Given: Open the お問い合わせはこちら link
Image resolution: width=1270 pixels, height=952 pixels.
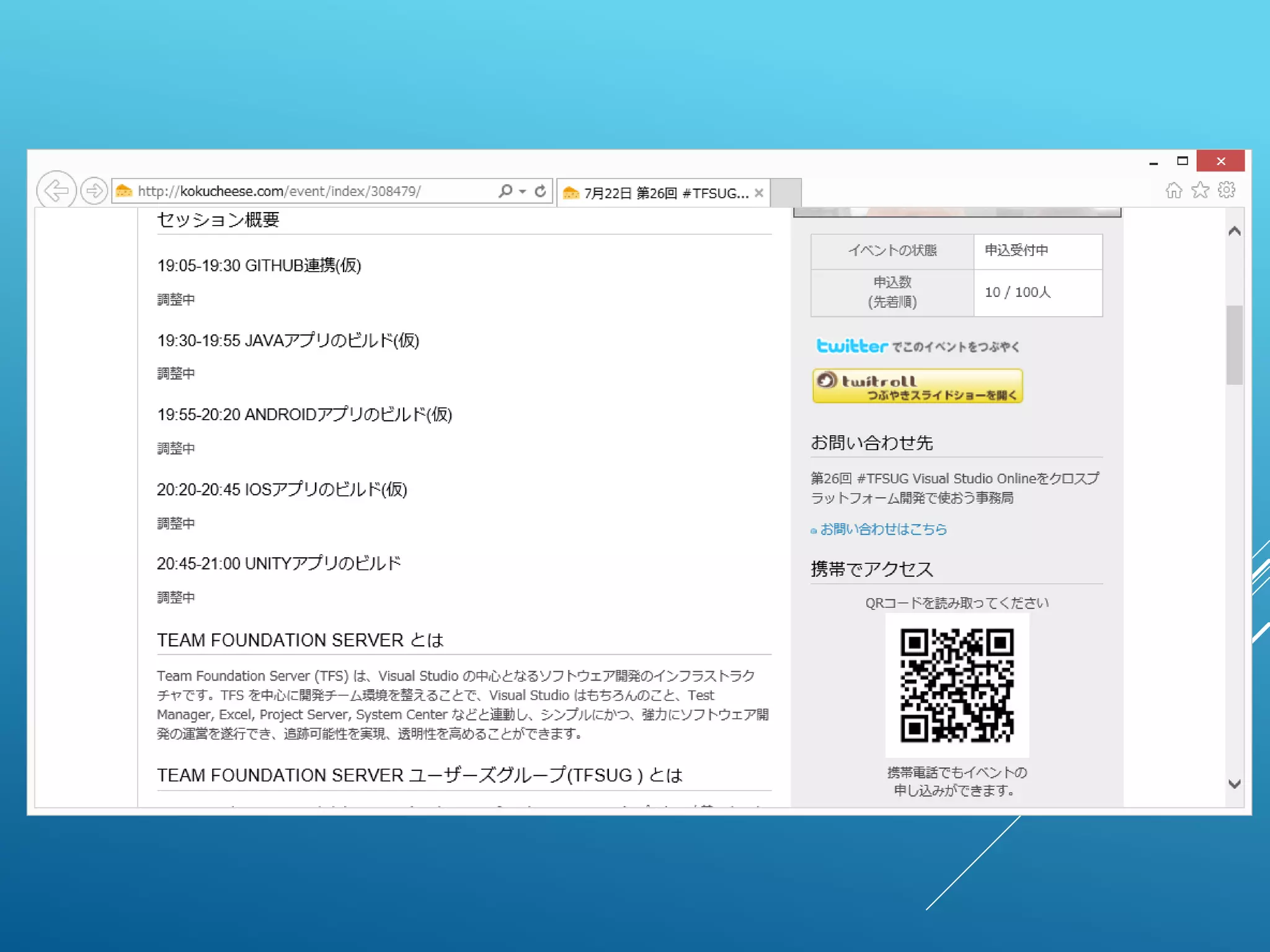Looking at the screenshot, I should tap(883, 529).
